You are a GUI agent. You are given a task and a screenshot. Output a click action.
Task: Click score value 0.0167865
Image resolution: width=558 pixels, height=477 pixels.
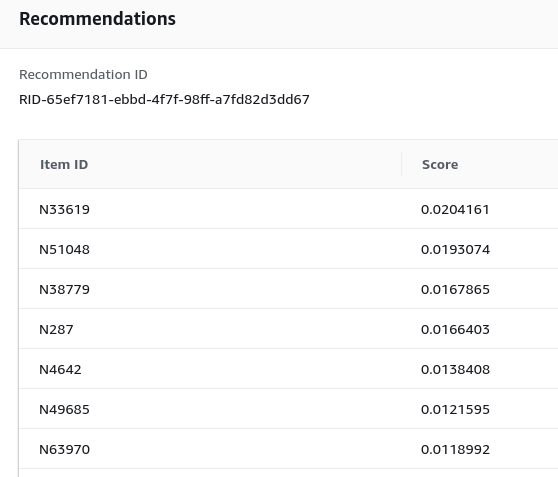[455, 289]
